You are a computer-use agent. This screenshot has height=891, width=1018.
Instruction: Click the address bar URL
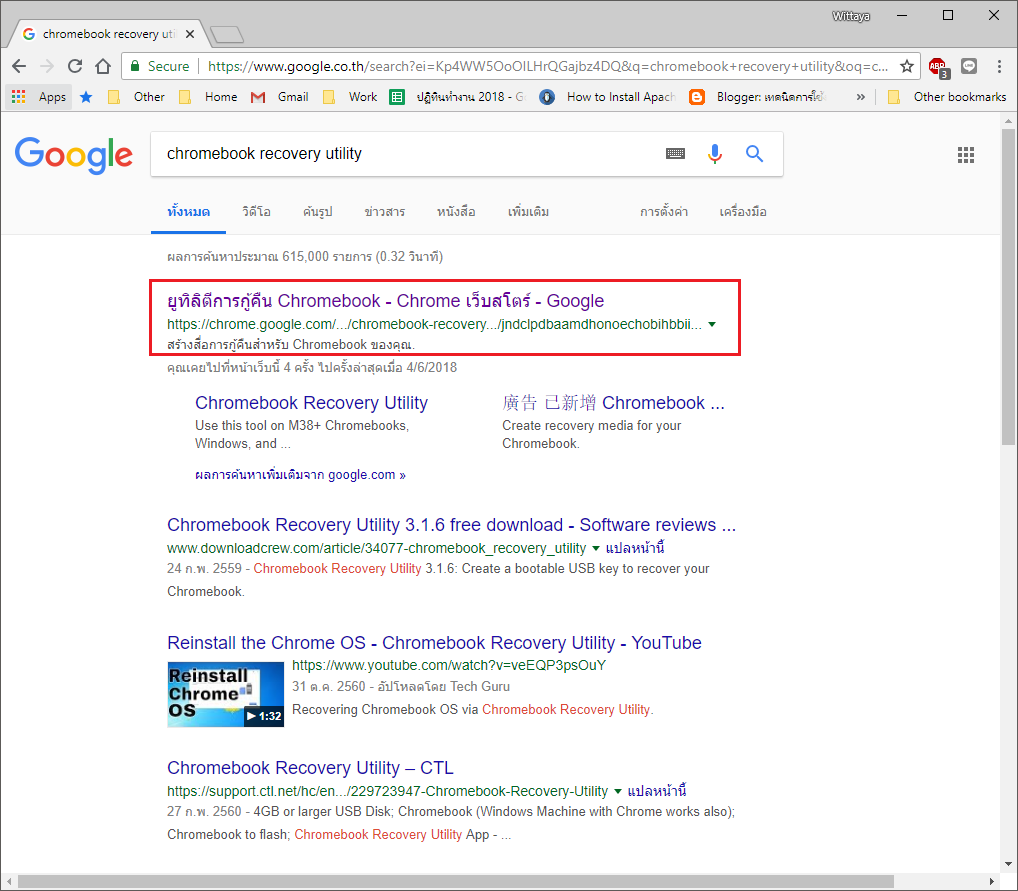tap(548, 66)
